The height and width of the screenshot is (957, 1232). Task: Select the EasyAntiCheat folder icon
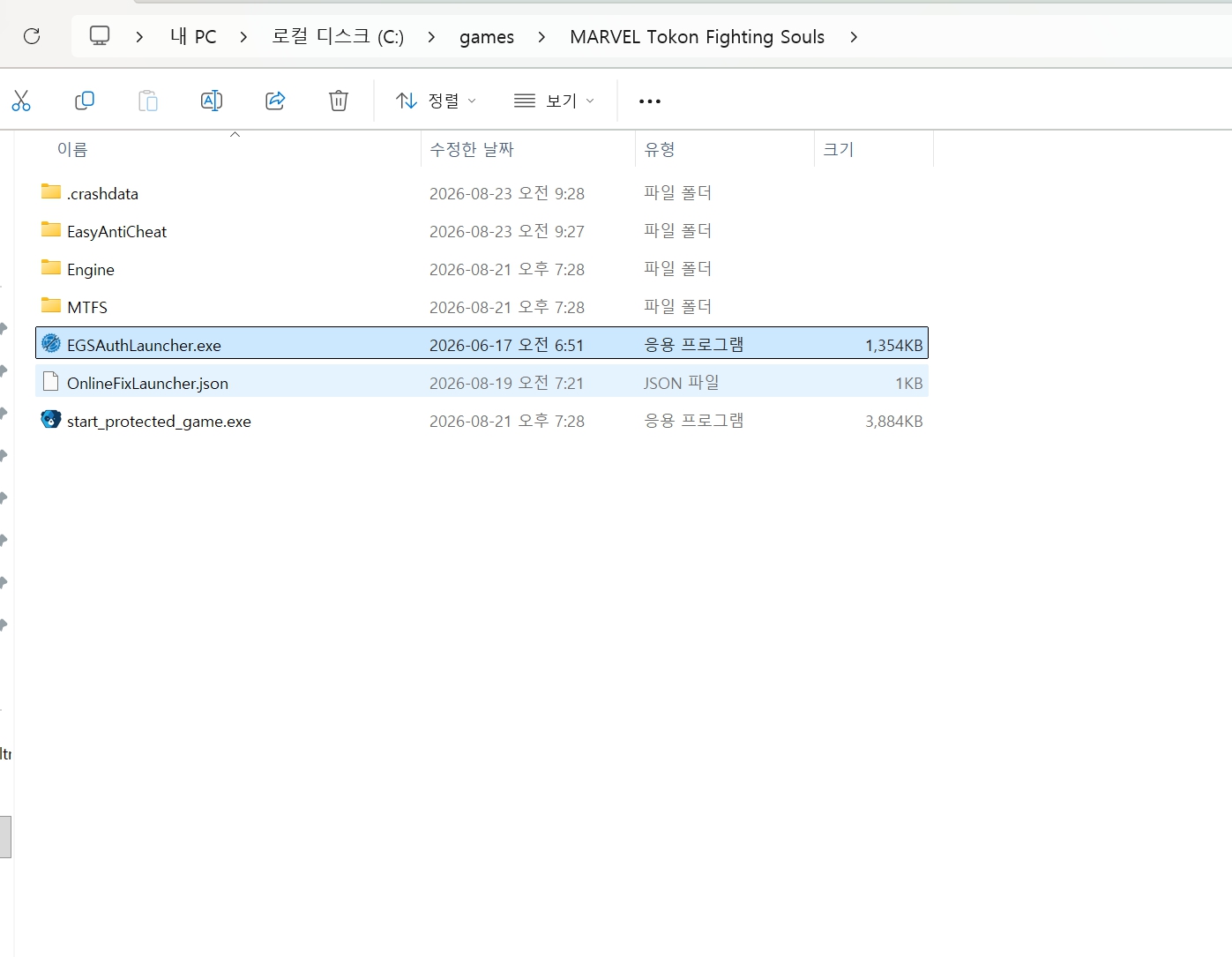[x=51, y=229]
